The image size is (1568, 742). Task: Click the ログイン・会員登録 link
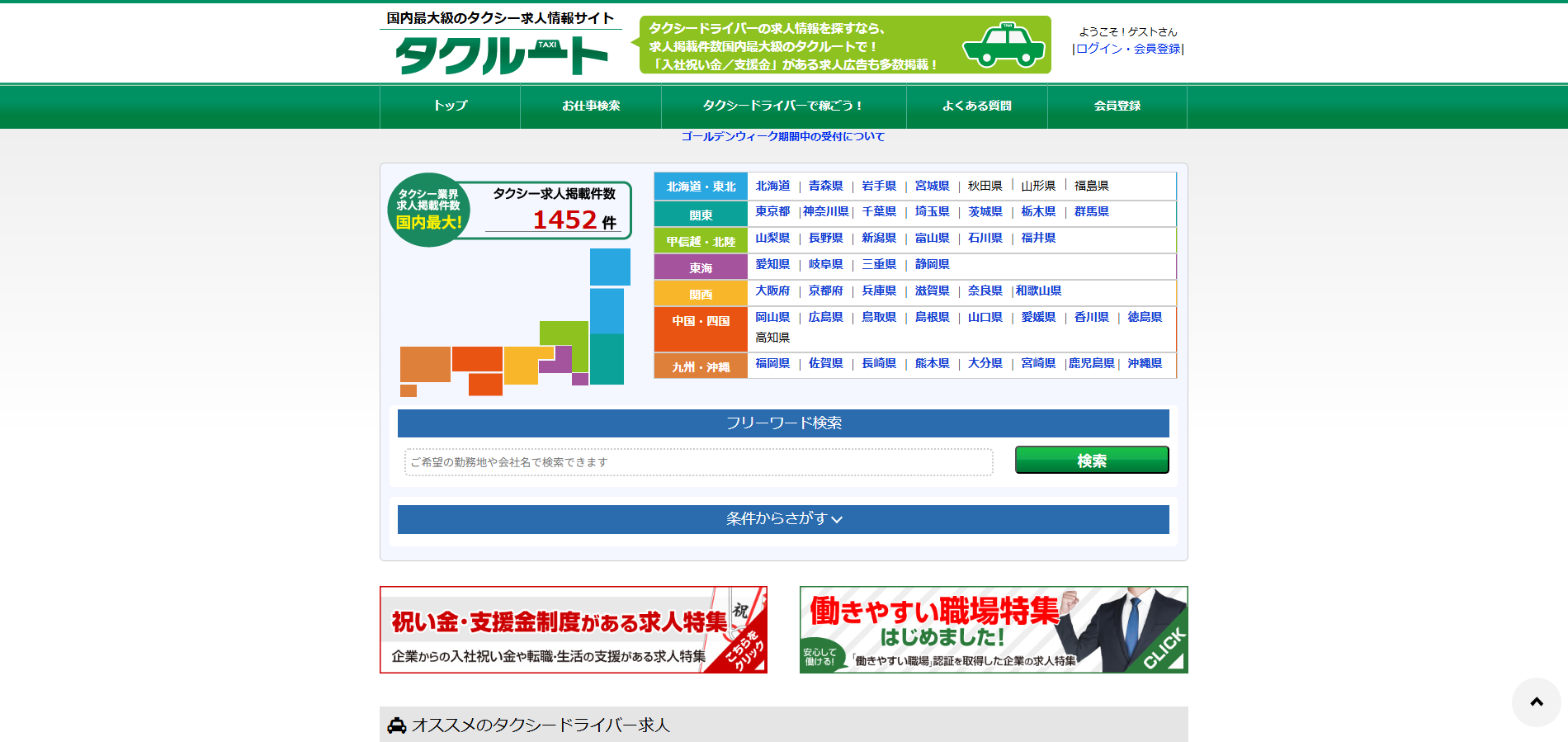pos(1128,49)
